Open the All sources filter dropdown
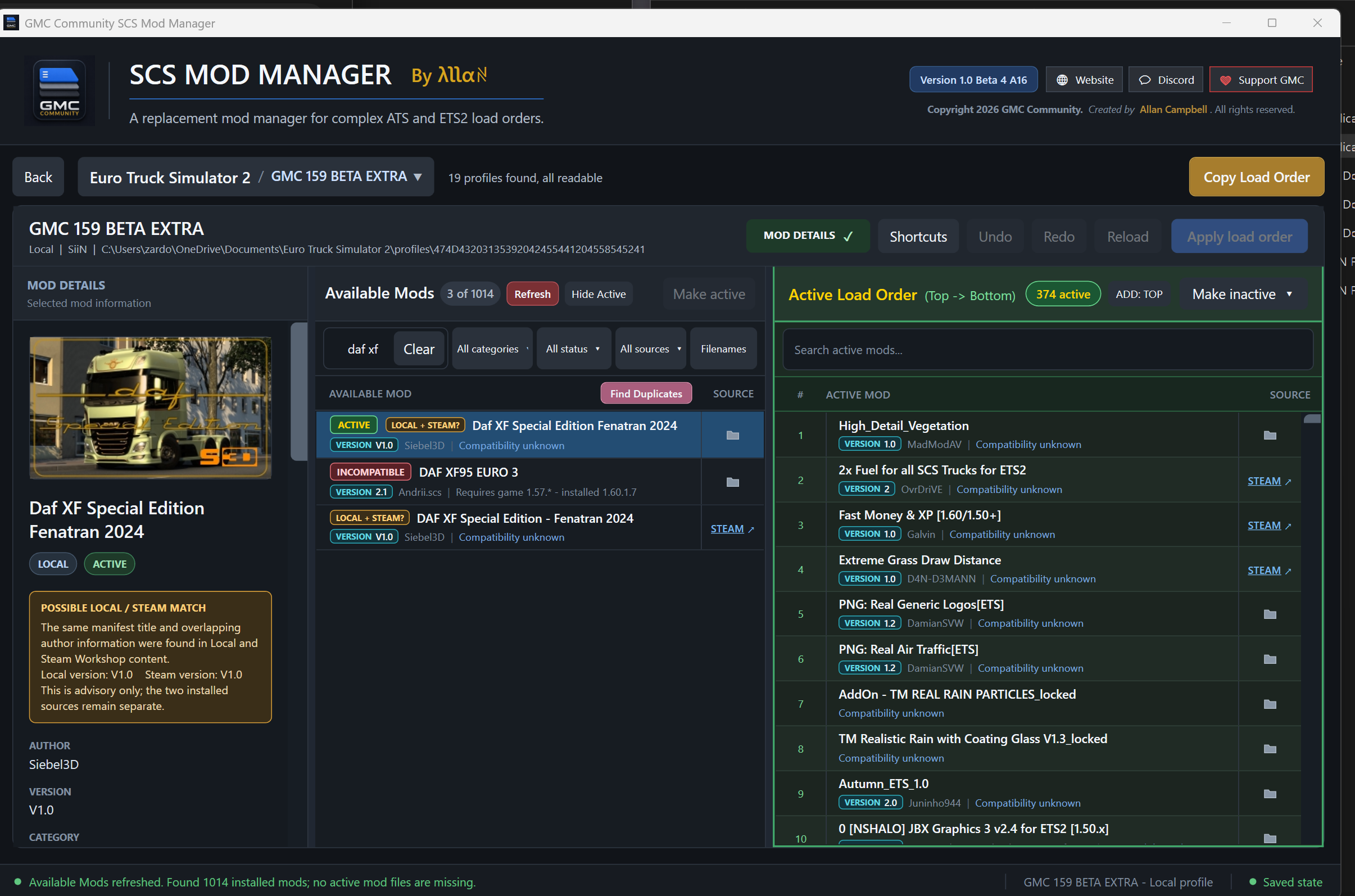The height and width of the screenshot is (896, 1355). click(651, 349)
